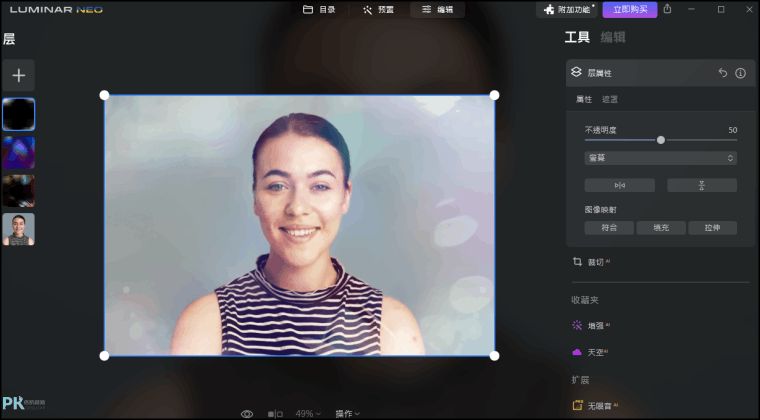Click the 不透明度 opacity slider handle

pos(661,140)
